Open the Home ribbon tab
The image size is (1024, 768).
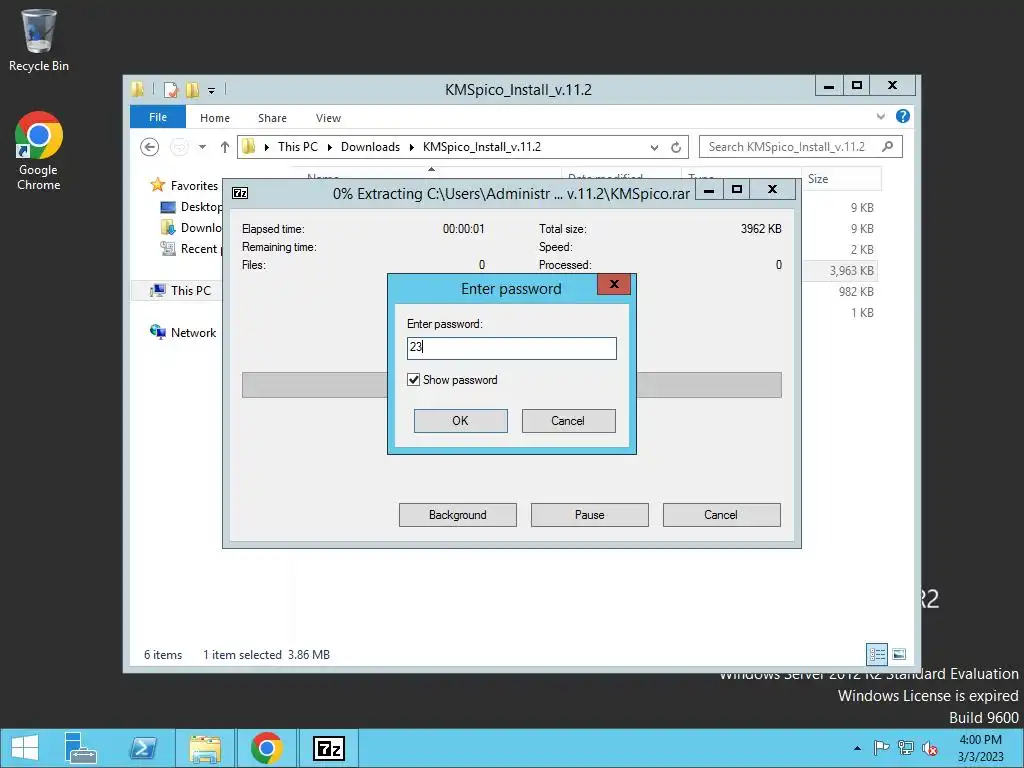[215, 118]
